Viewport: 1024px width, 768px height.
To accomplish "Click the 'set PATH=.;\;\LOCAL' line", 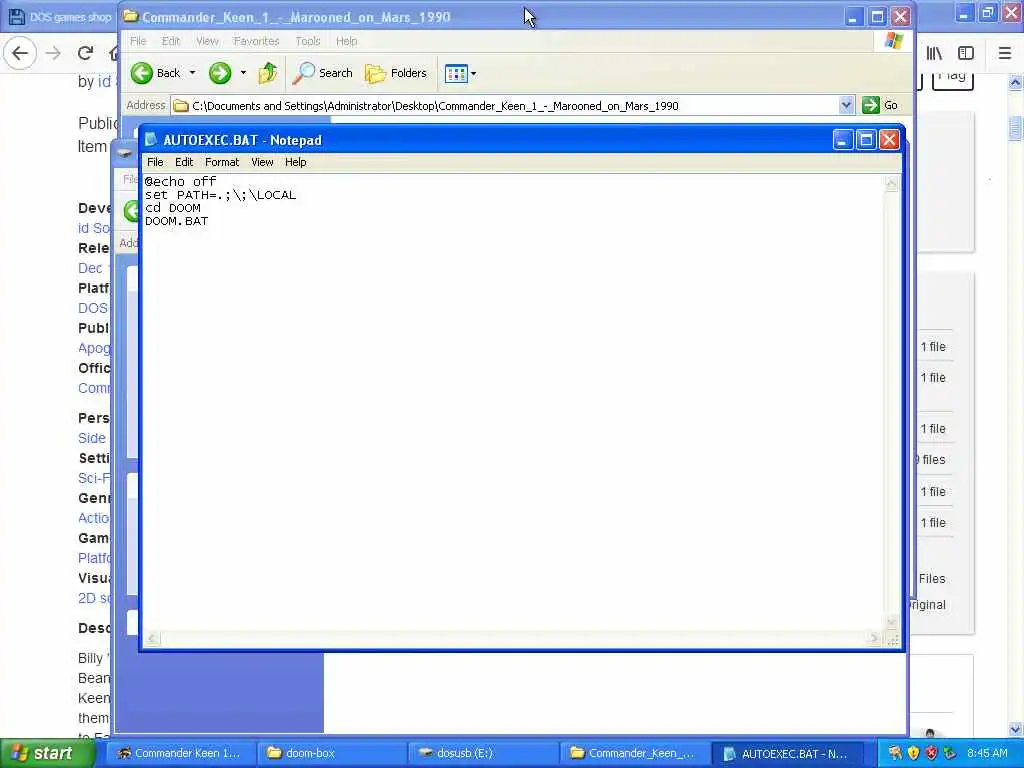I will tap(220, 195).
